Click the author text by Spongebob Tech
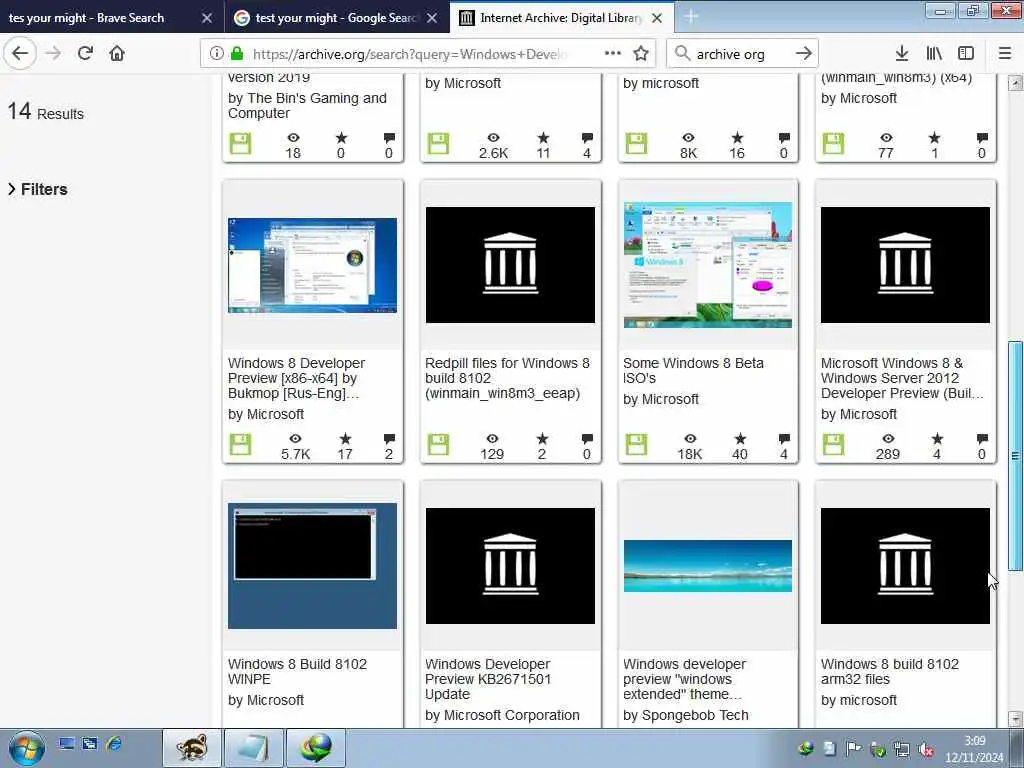Screen dimensions: 1024x768 686,715
